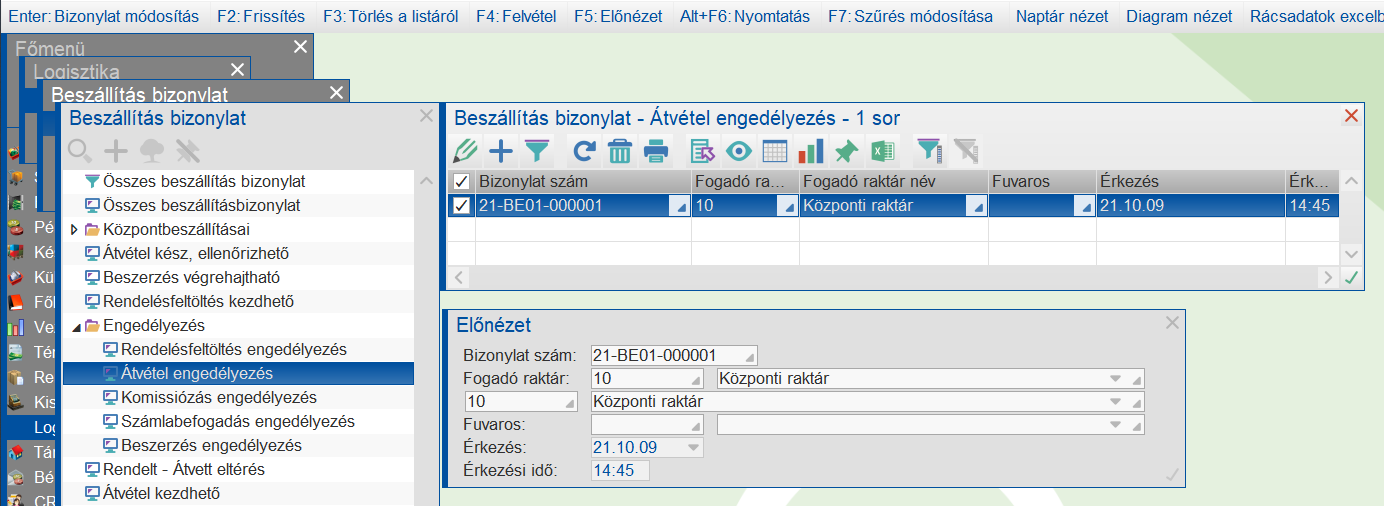Click the trash can delete icon
The width and height of the screenshot is (1384, 506).
(620, 151)
